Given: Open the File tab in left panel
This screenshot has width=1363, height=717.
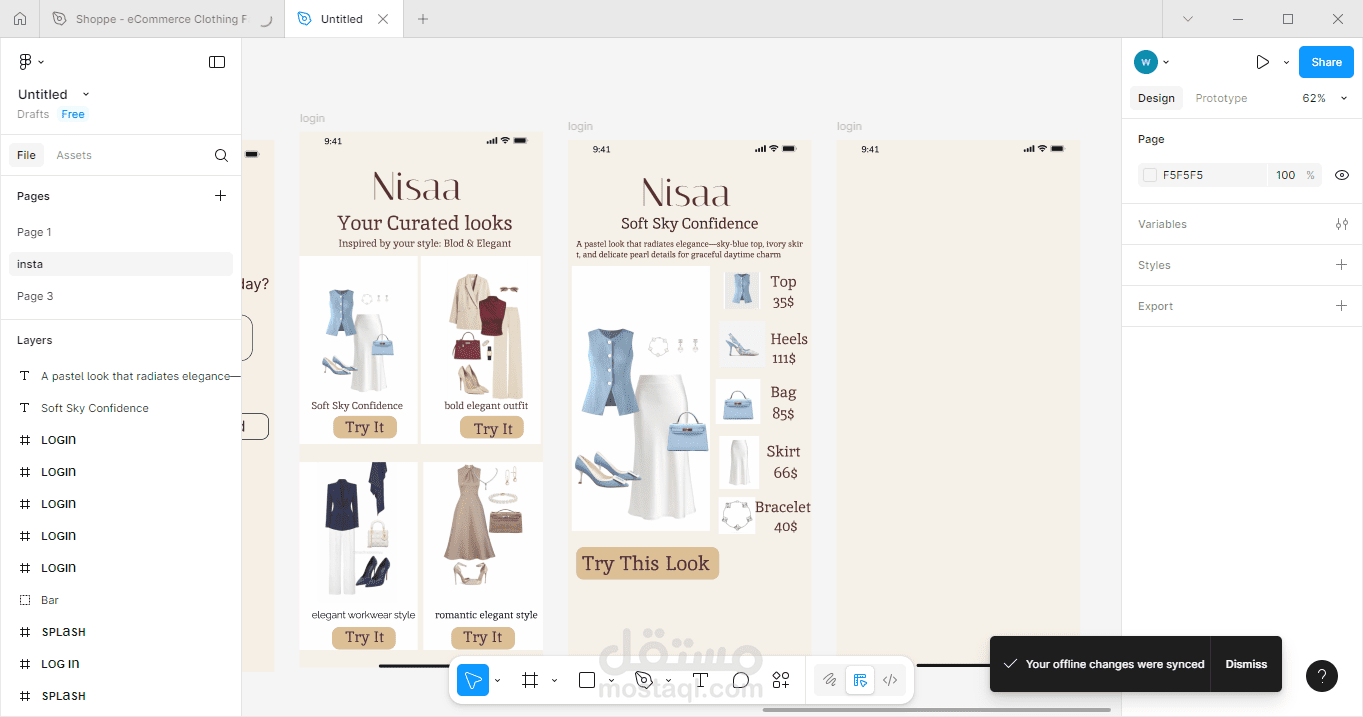Looking at the screenshot, I should coord(26,155).
